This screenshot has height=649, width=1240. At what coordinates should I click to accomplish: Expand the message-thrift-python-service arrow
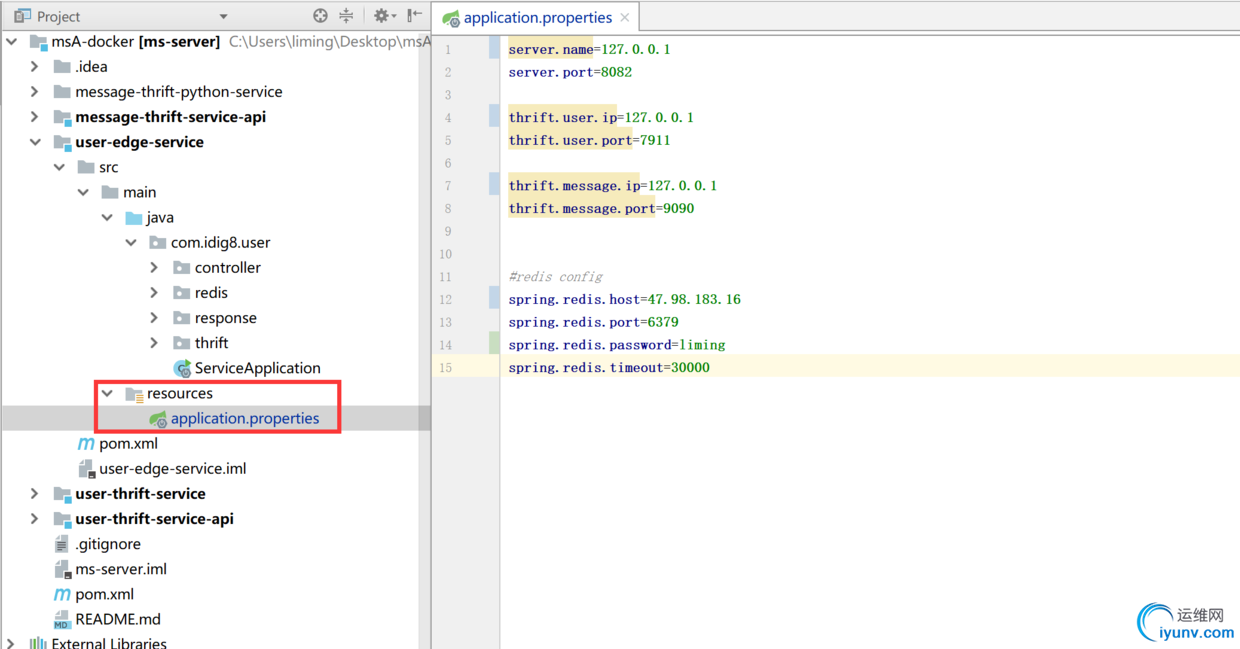coord(35,92)
